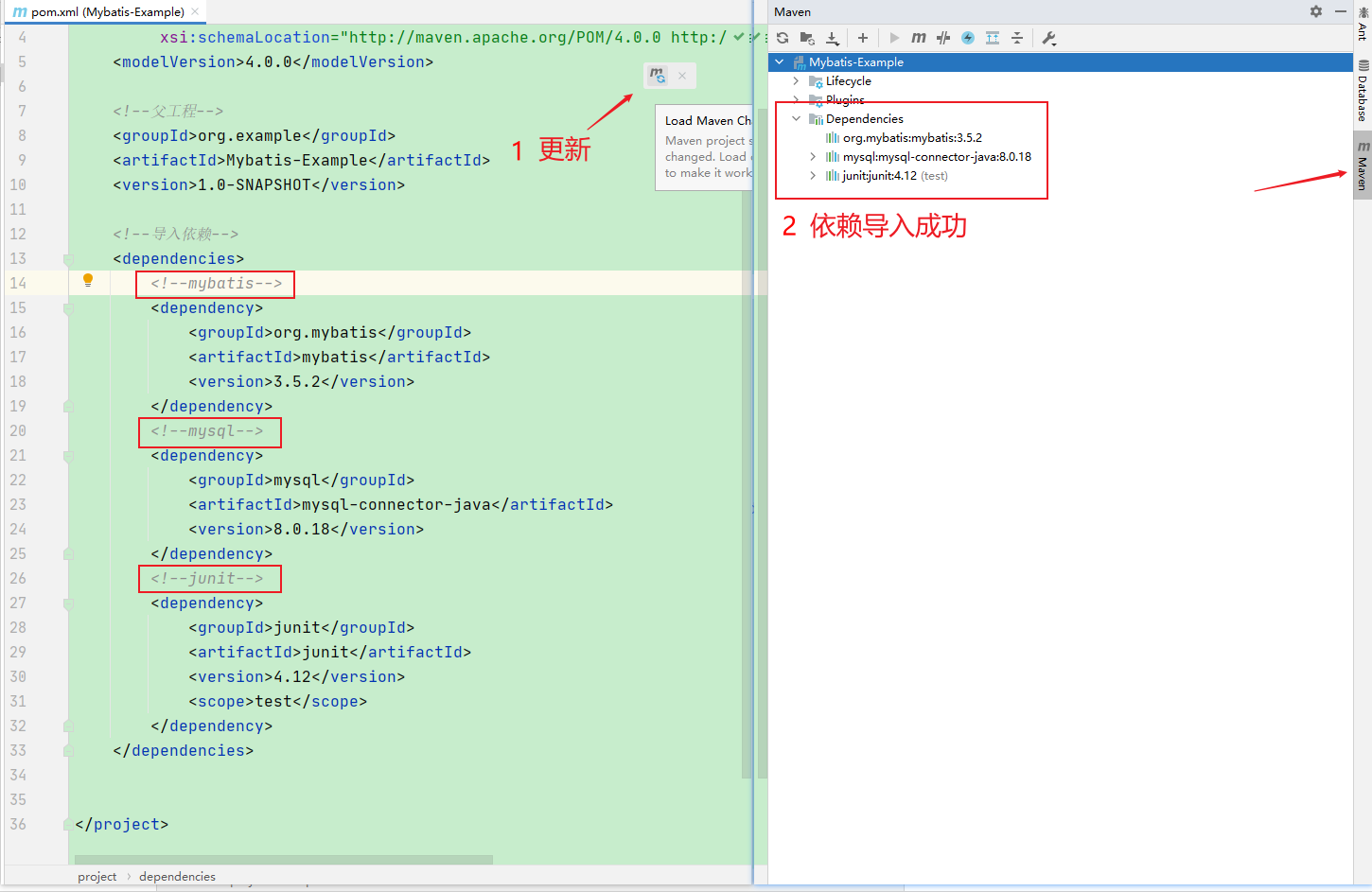This screenshot has height=892, width=1372.
Task: Open Maven panel gear options
Action: pos(1316,11)
